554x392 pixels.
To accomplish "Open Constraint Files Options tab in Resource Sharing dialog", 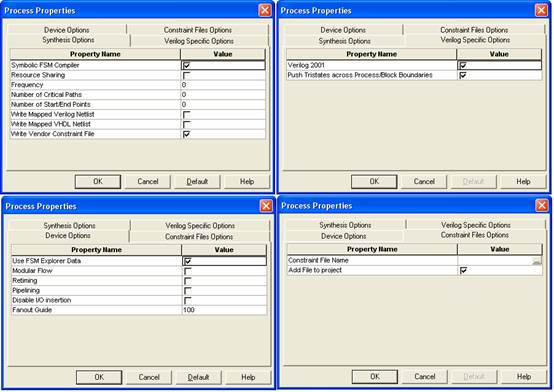I will pyautogui.click(x=198, y=30).
